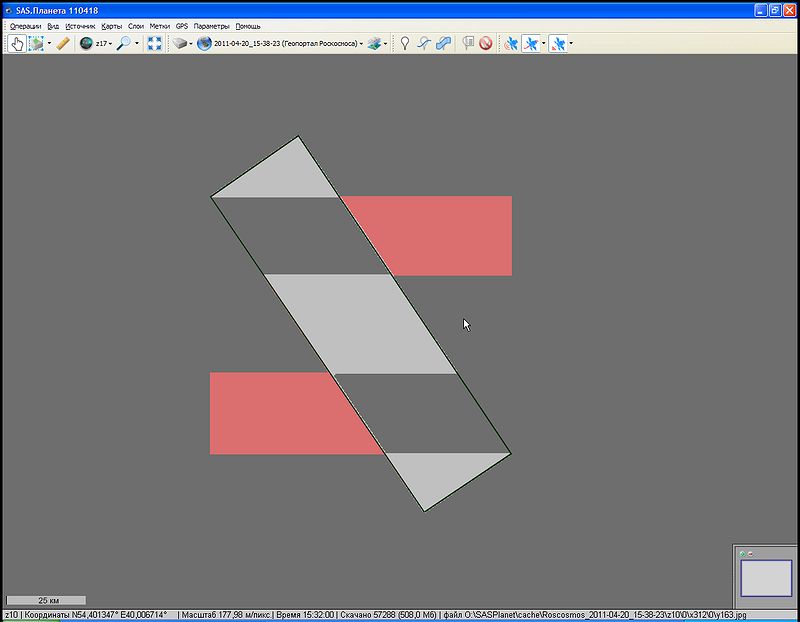
Task: Open the Параметры menu
Action: pos(211,26)
